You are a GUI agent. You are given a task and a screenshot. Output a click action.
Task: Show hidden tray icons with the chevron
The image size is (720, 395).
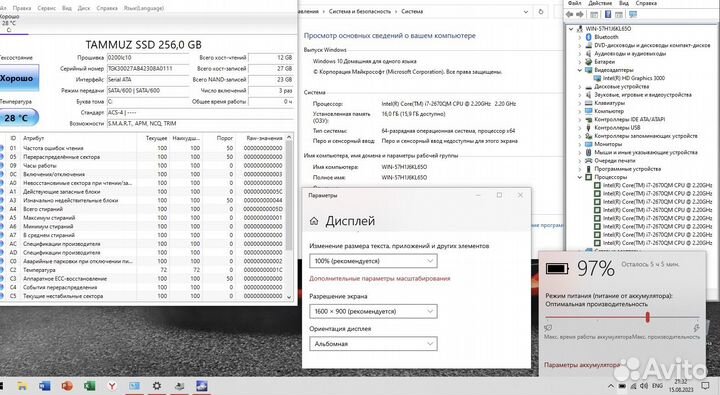tap(611, 386)
